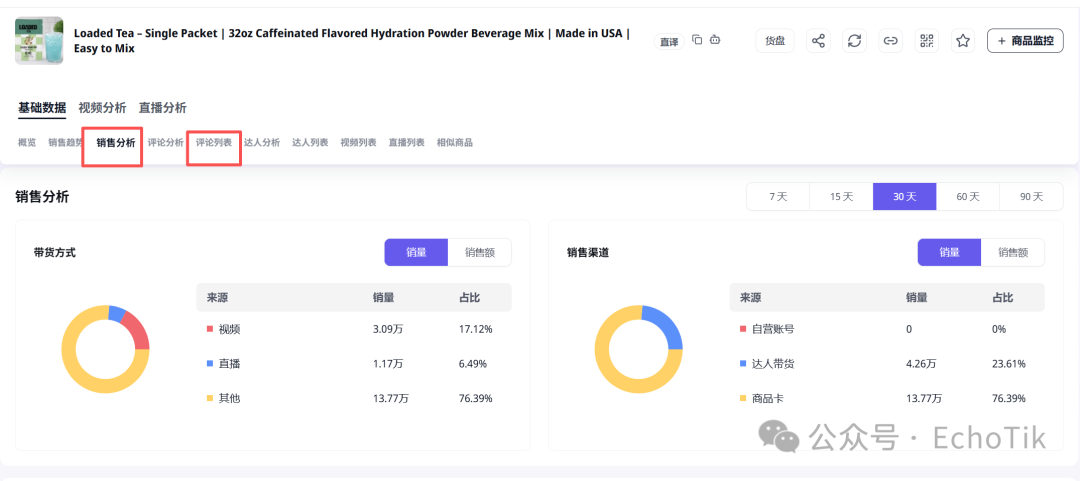Click the 其他 source row label
Image resolution: width=1080 pixels, height=481 pixels.
tap(229, 398)
